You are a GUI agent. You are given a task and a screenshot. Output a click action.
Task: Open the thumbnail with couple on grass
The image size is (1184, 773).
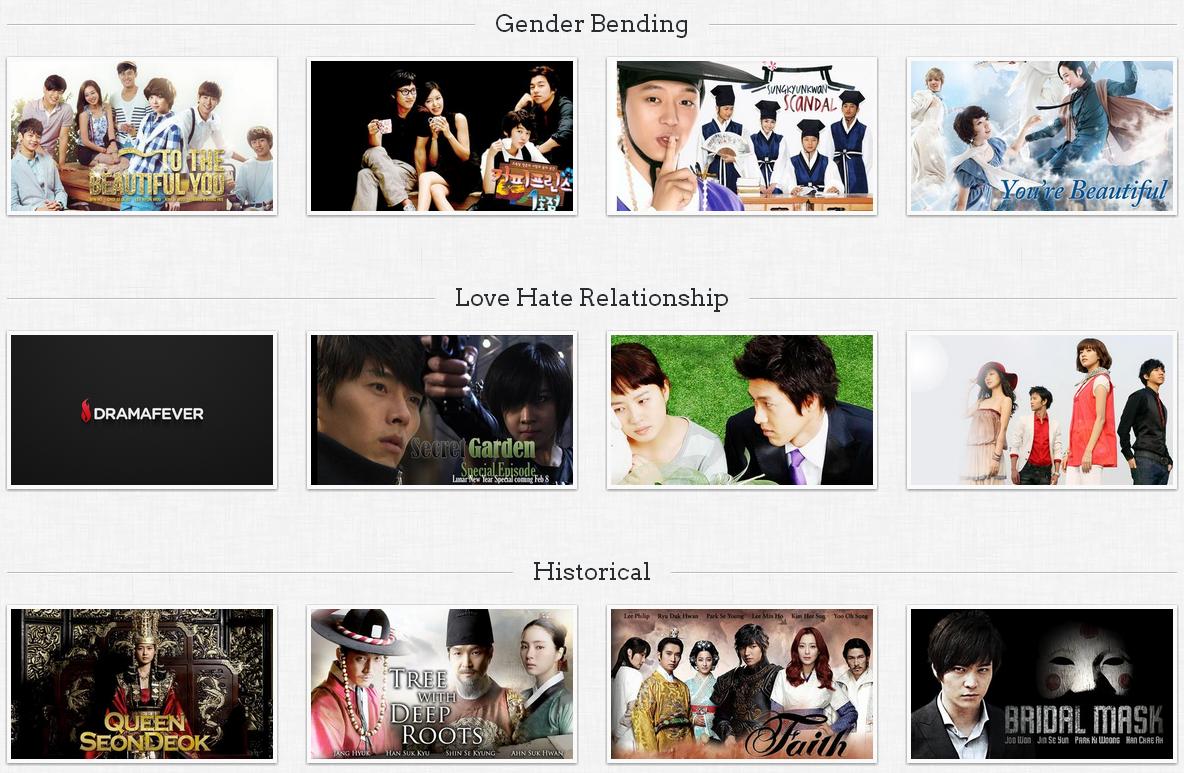742,410
